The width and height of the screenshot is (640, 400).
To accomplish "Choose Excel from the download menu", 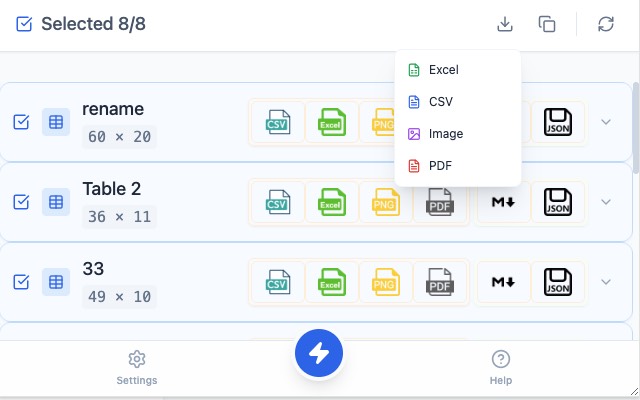I will click(443, 70).
